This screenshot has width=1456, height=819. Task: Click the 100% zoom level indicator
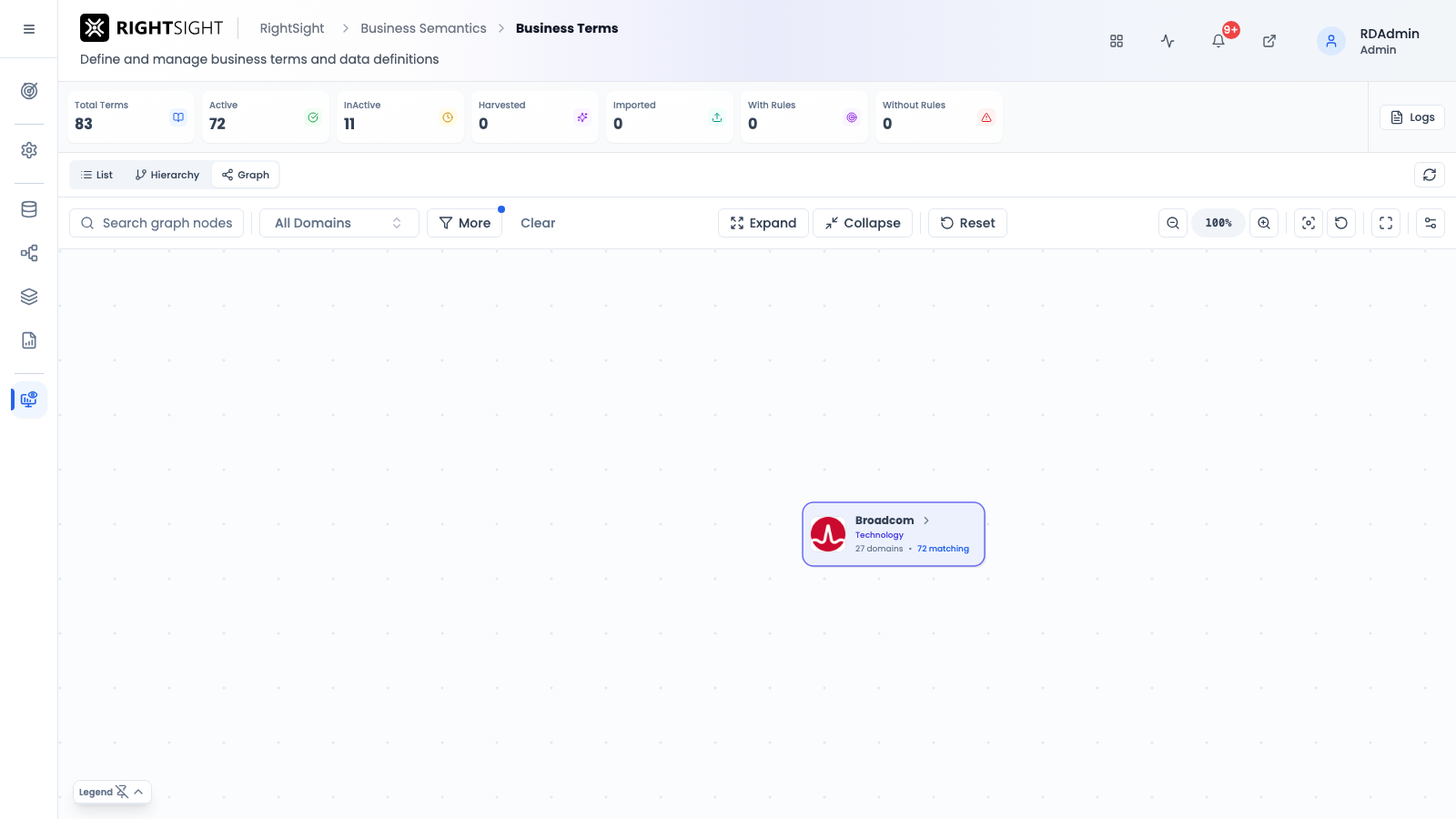pyautogui.click(x=1218, y=223)
